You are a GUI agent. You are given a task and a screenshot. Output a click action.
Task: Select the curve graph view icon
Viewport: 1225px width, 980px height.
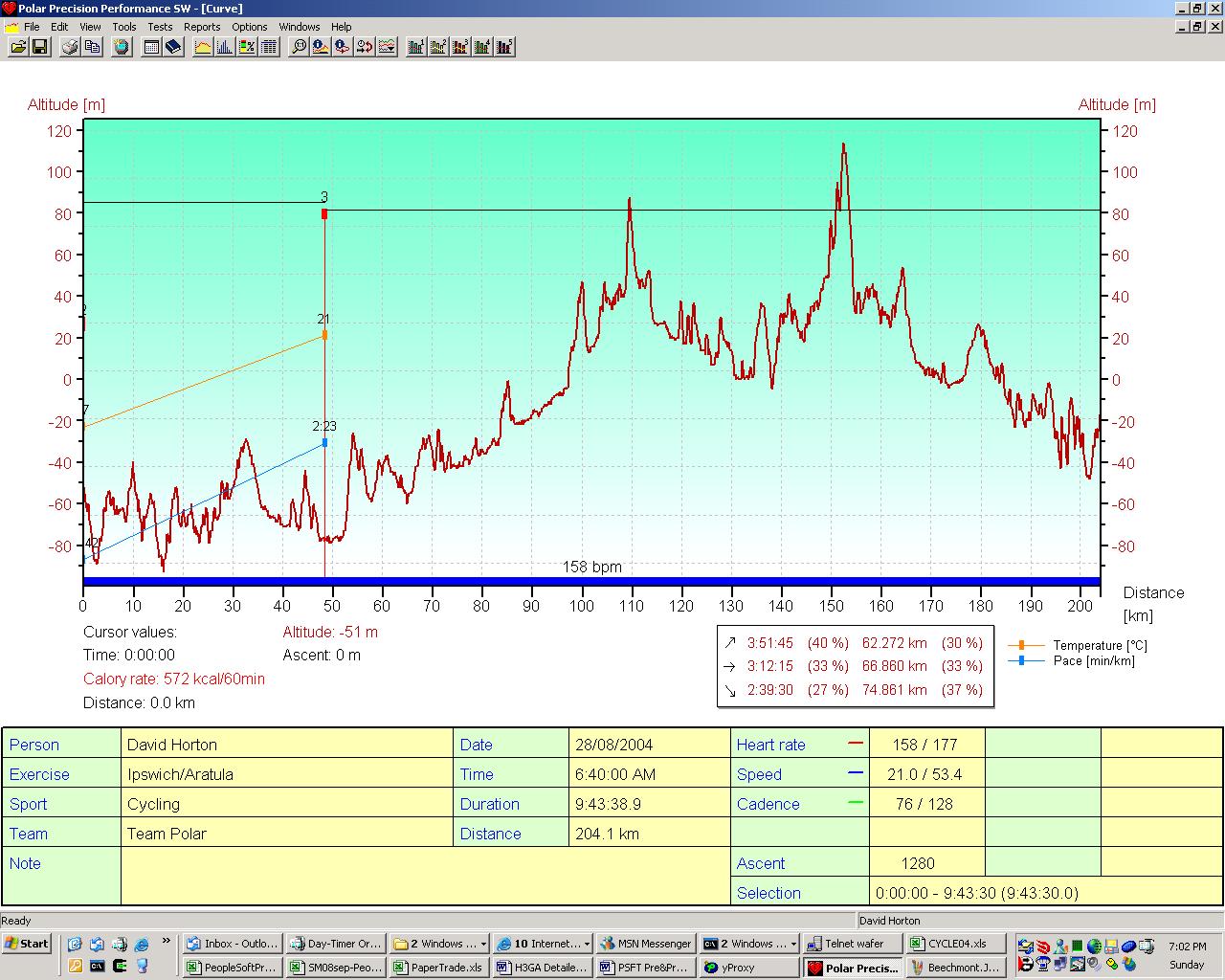click(x=203, y=46)
